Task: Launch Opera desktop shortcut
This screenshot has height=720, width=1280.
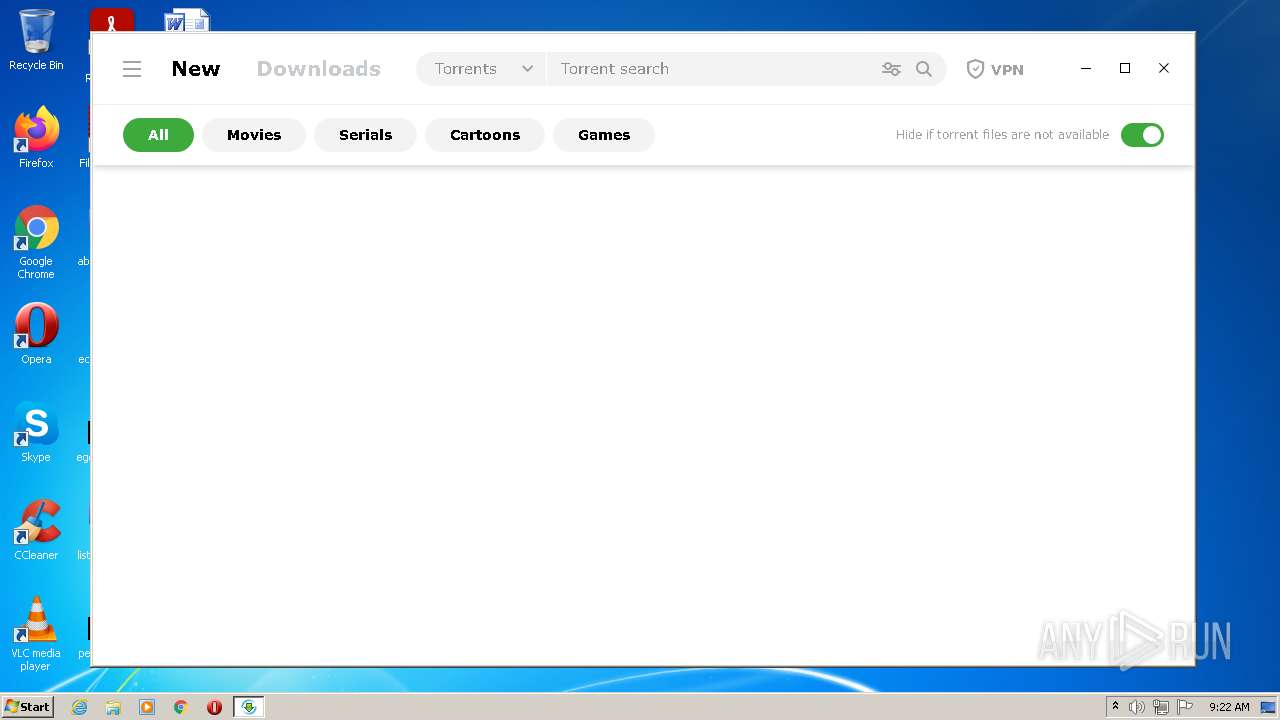Action: tap(36, 333)
